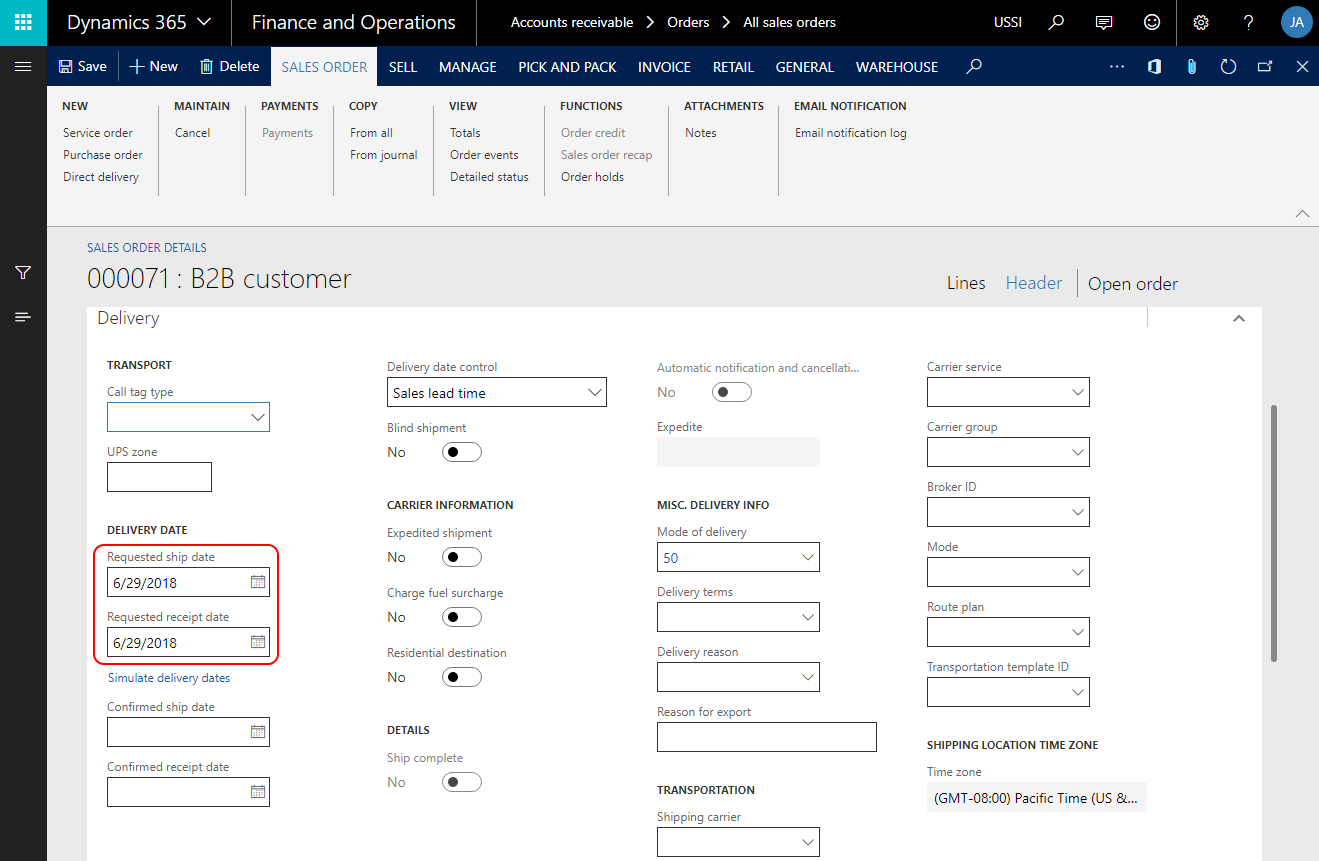Click the attachments paperclip icon
This screenshot has height=861, width=1319.
click(x=1191, y=67)
